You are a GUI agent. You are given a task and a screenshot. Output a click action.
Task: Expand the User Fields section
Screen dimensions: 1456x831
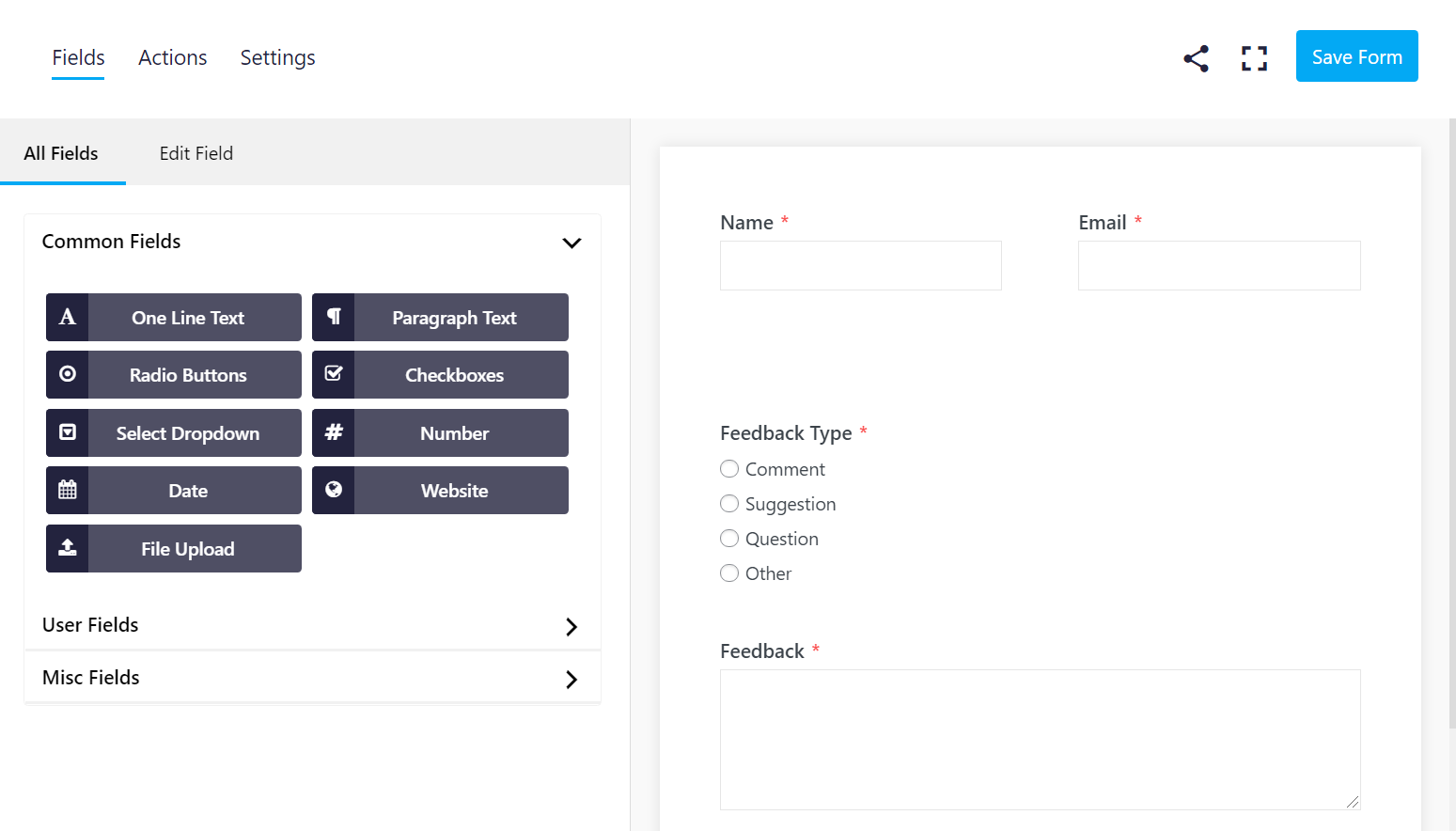click(571, 626)
